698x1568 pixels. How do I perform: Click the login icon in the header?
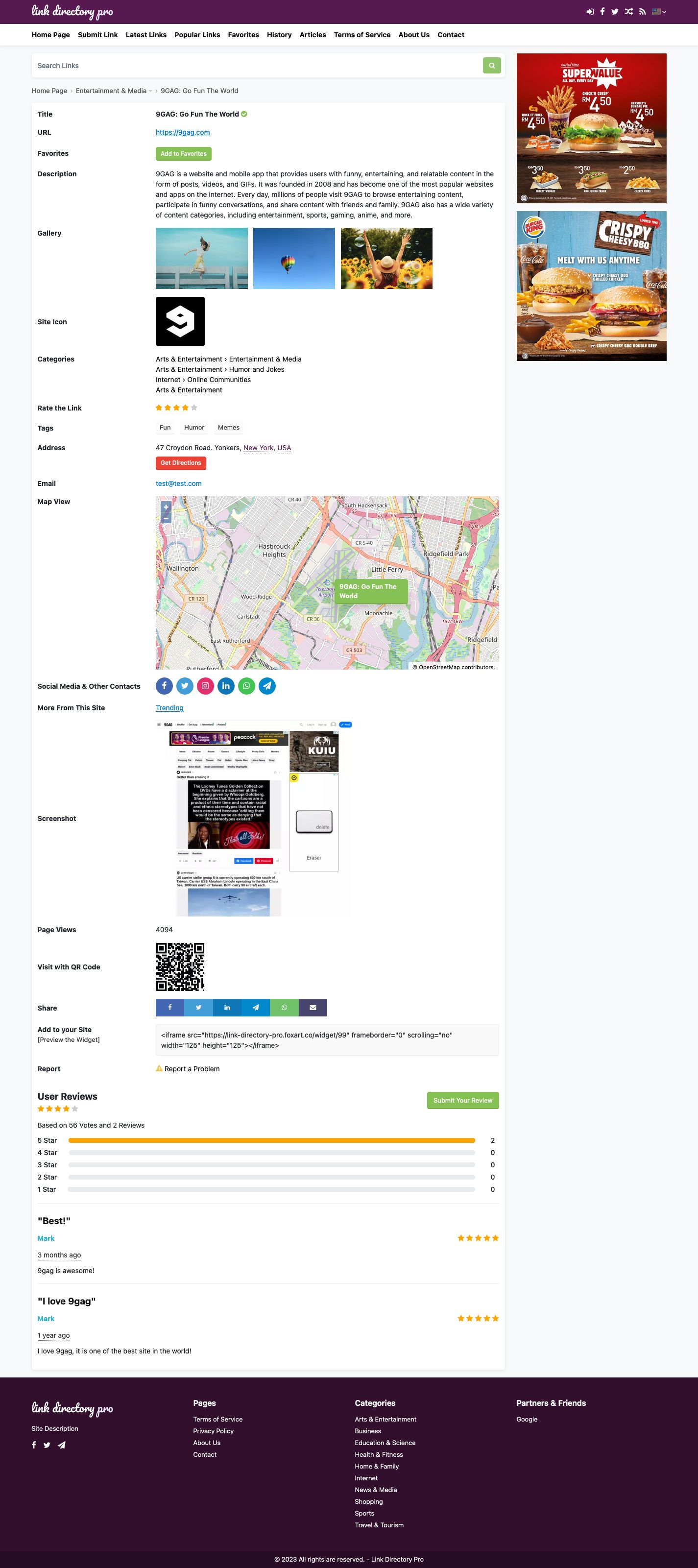(x=590, y=12)
